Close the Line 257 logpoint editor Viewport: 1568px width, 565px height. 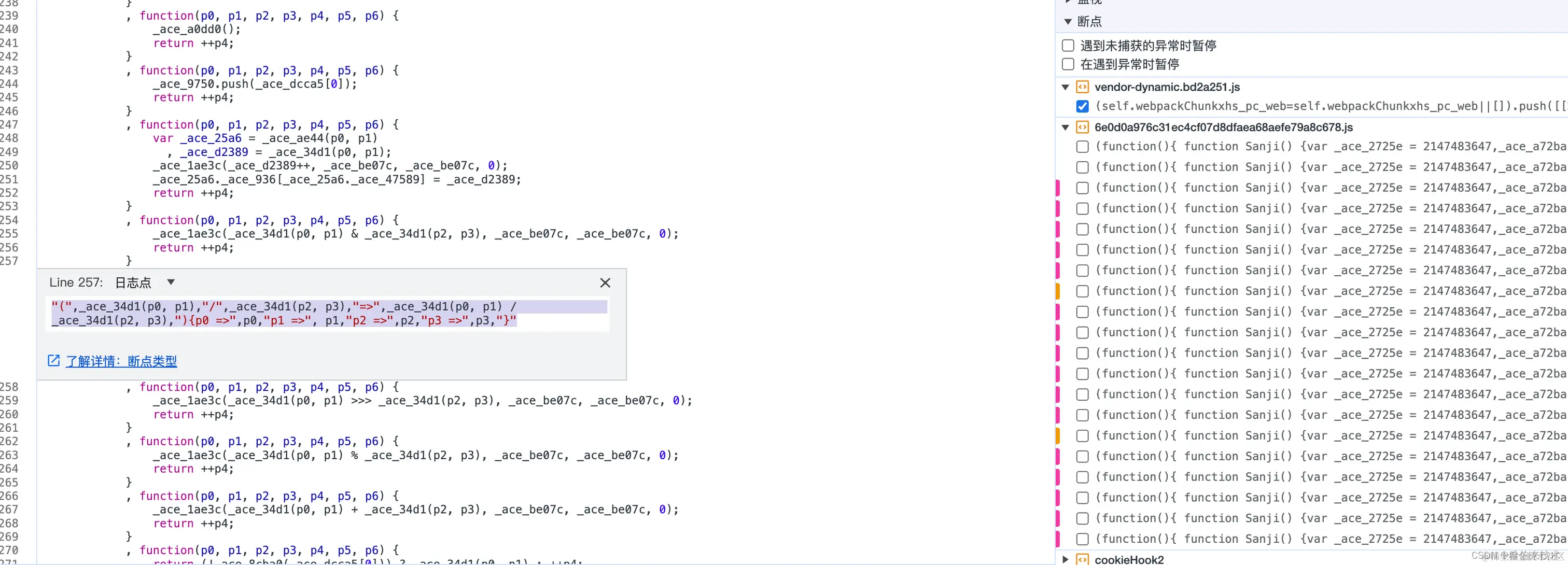(x=605, y=283)
